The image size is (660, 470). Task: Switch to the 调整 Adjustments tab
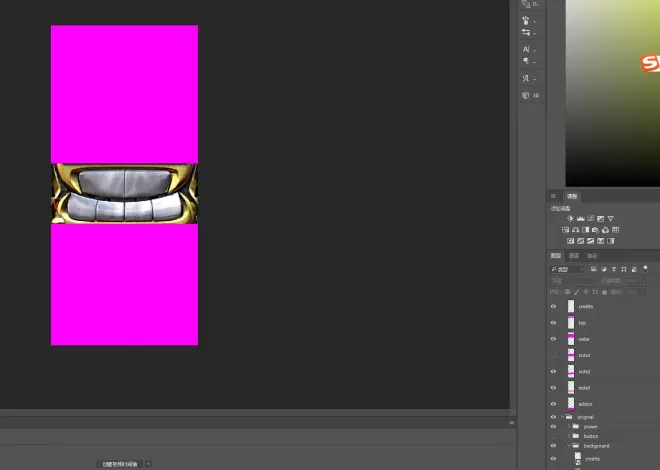pos(572,196)
